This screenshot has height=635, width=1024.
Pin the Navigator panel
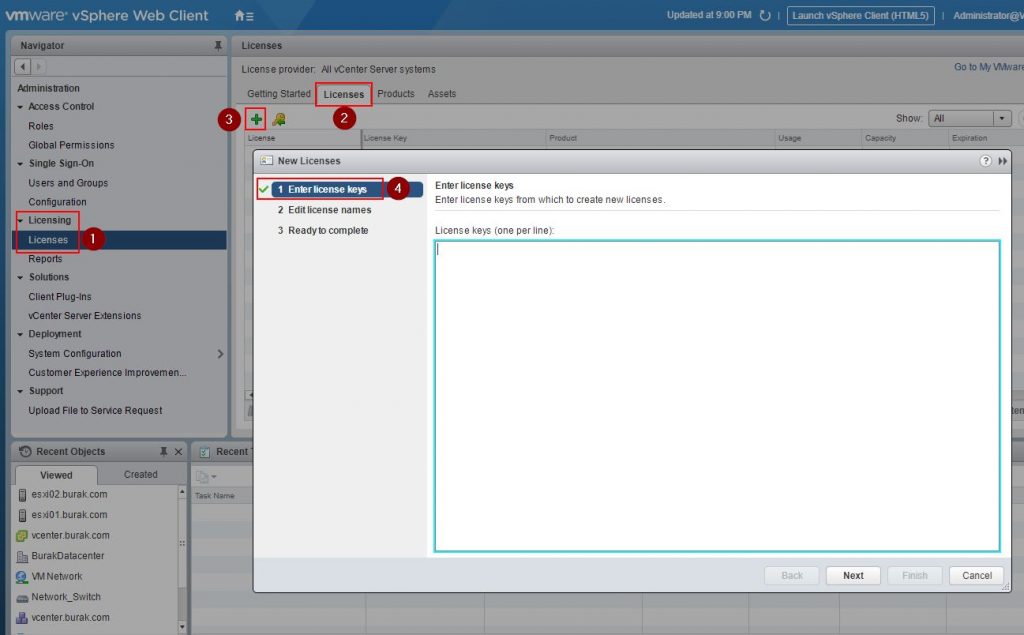tap(218, 46)
